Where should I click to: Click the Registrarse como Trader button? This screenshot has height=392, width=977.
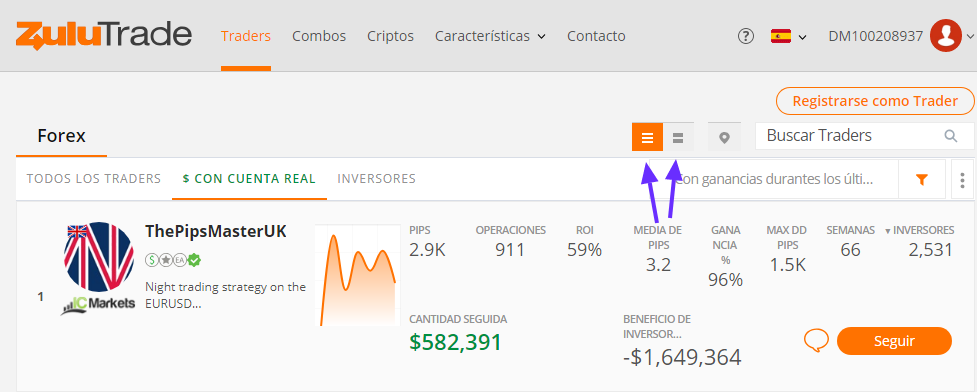(875, 101)
